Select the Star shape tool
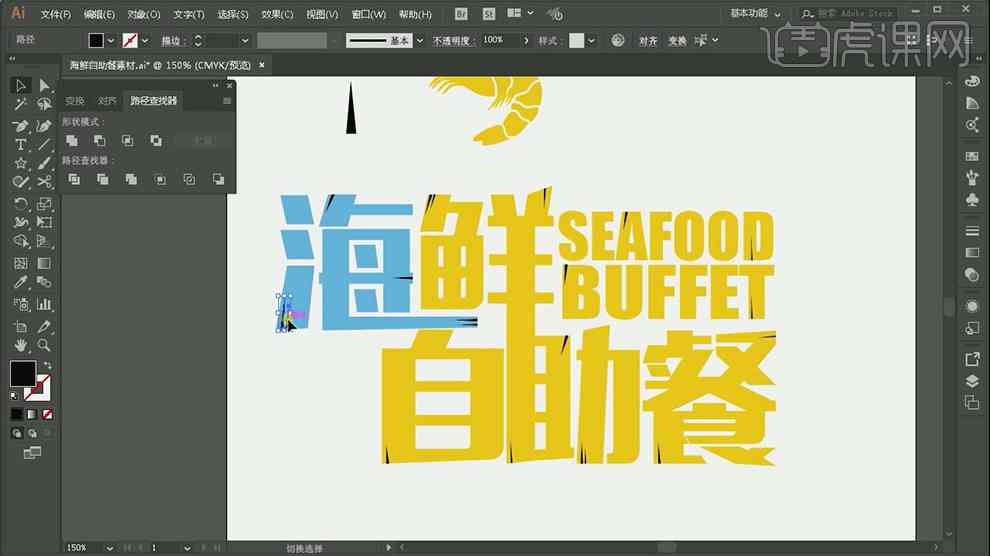 click(20, 163)
